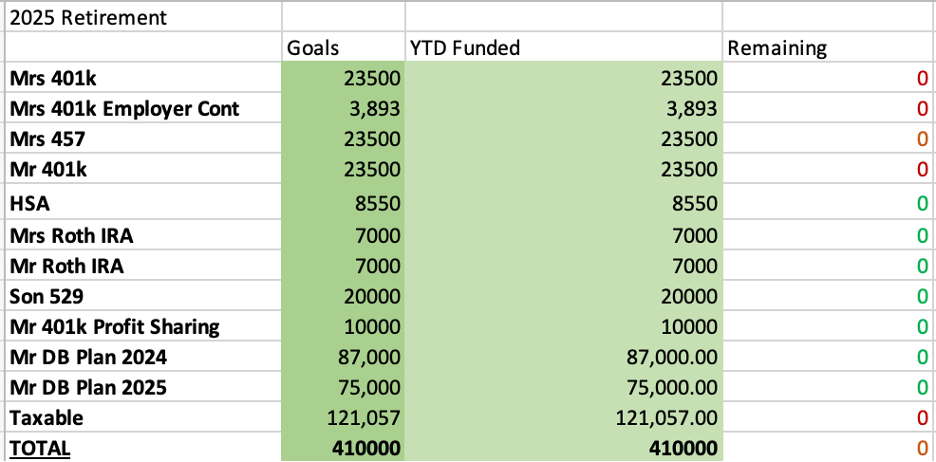Select the Mrs Roth IRA label cell
The image size is (936, 462).
pyautogui.click(x=70, y=236)
